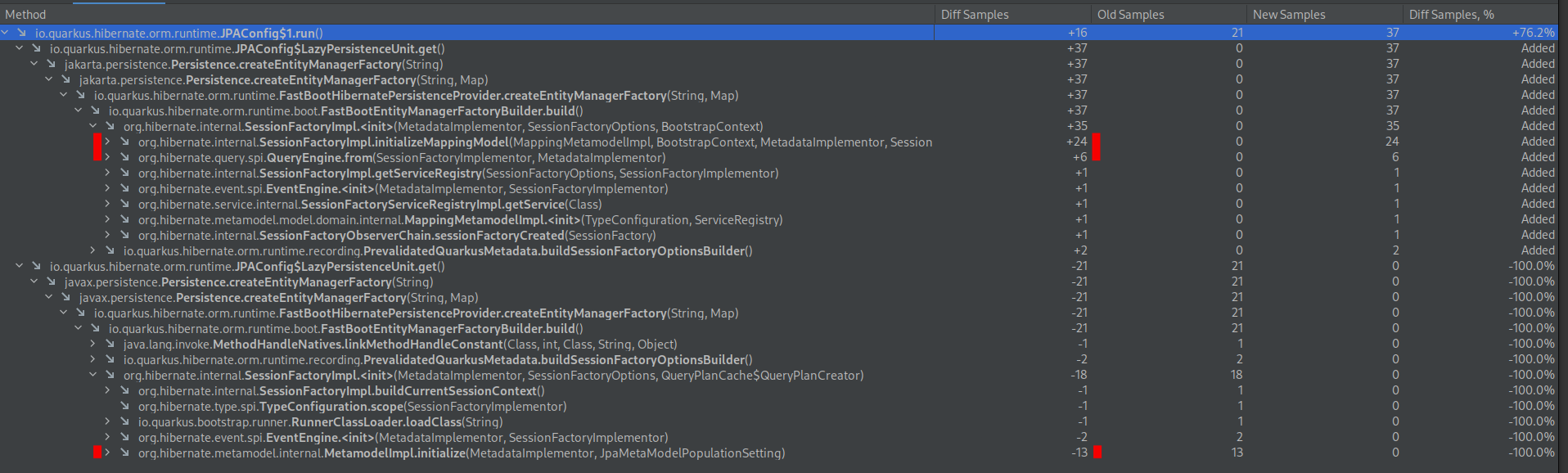Click the red marker beside the -13 diff value
The width and height of the screenshot is (1568, 473).
pyautogui.click(x=1097, y=452)
